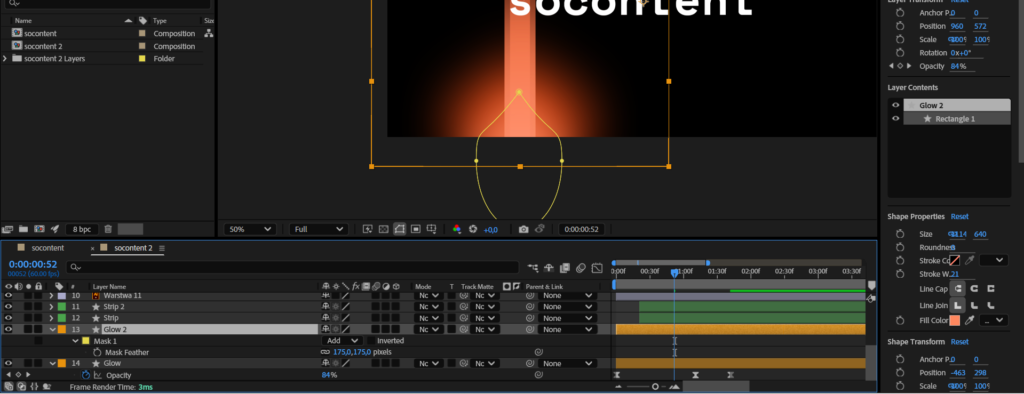The width and height of the screenshot is (1024, 394).
Task: Select the socontent 2 timeline tab
Action: pyautogui.click(x=133, y=248)
